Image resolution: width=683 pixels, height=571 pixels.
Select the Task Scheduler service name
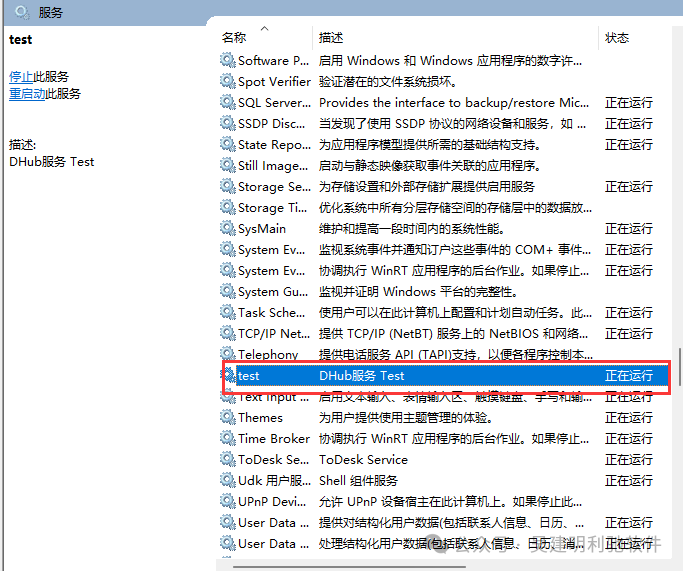(272, 312)
